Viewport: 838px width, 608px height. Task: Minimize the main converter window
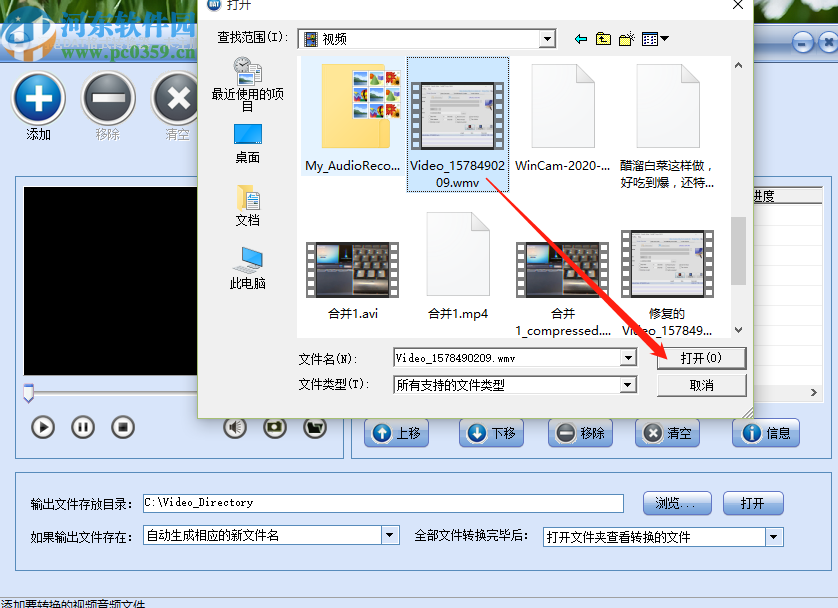(802, 43)
